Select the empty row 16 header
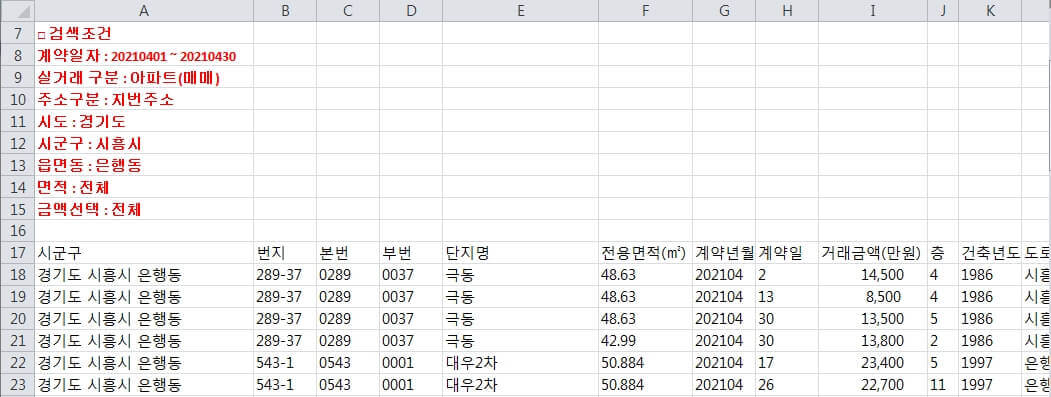 17,231
